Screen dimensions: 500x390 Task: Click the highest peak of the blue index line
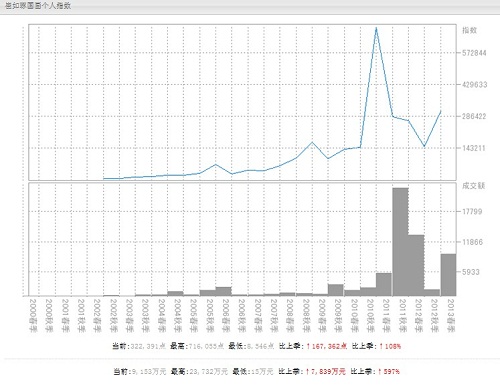(376, 28)
